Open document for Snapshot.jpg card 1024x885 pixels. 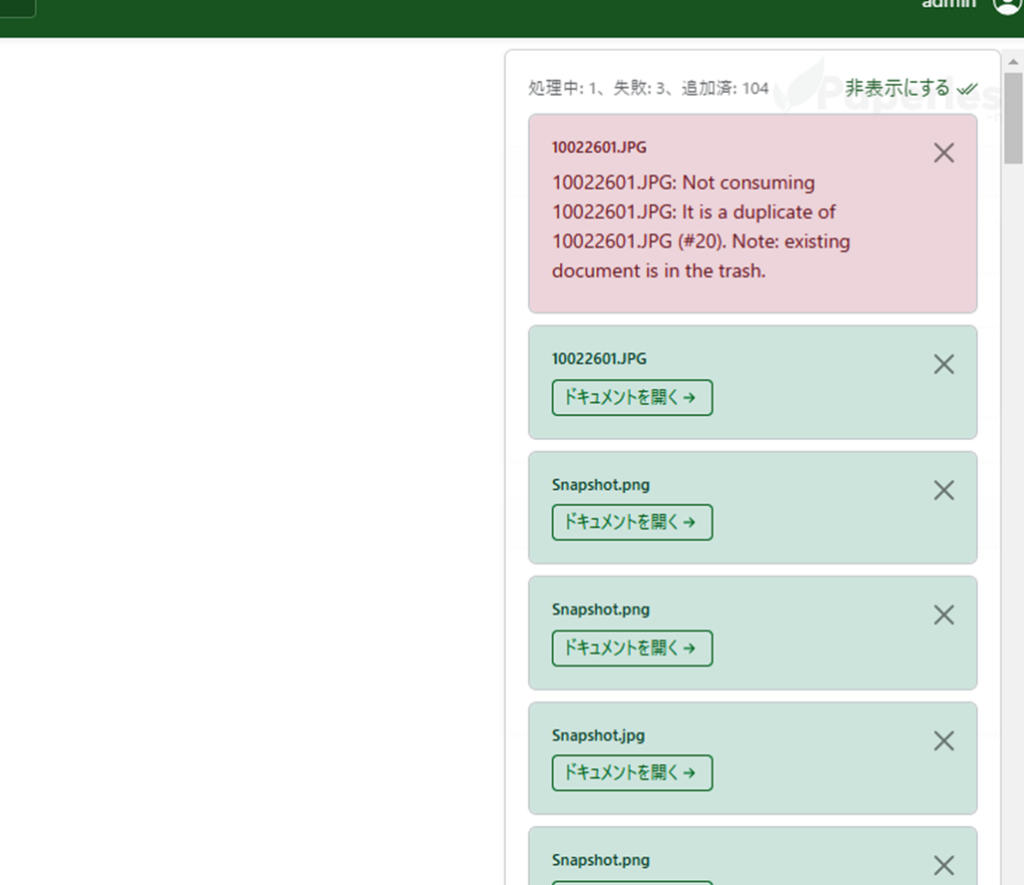point(632,773)
